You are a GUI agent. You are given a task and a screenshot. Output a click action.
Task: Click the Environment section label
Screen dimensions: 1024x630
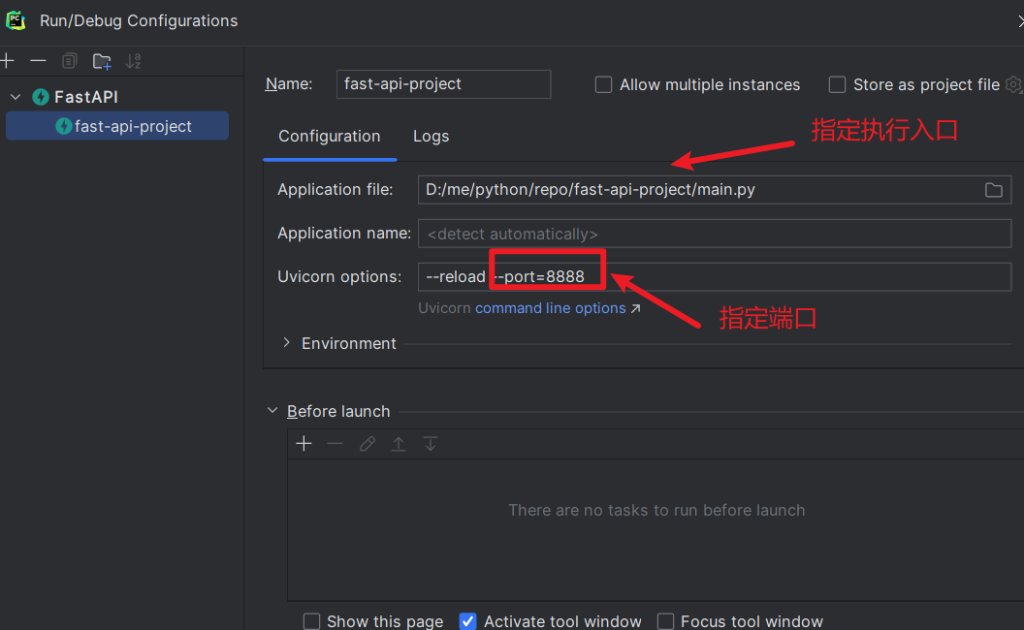coord(349,343)
